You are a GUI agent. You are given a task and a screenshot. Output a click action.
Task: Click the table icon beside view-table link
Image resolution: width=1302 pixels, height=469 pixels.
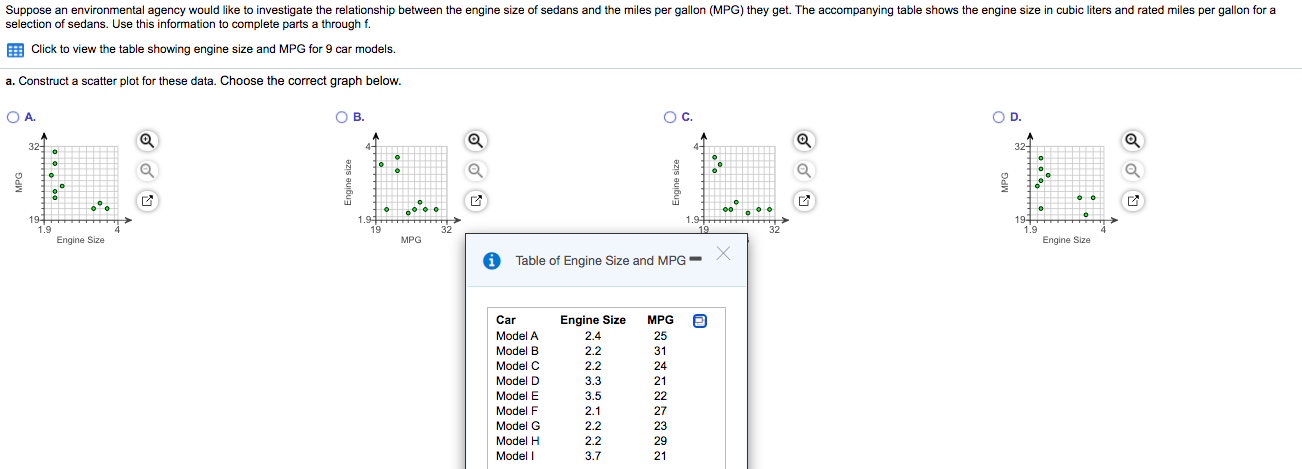[x=15, y=49]
